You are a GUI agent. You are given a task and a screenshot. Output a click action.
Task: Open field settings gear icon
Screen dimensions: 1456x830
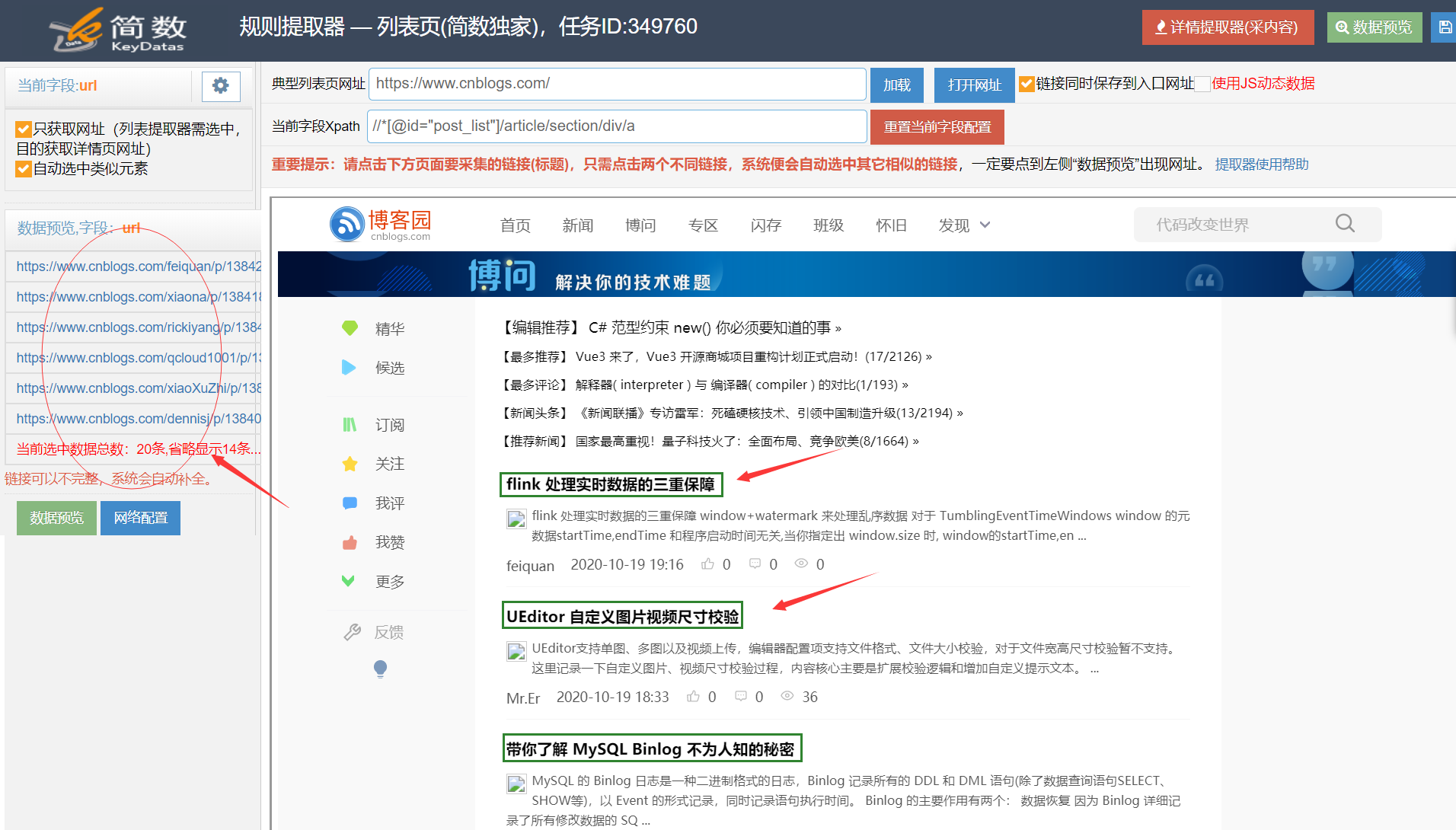[221, 86]
